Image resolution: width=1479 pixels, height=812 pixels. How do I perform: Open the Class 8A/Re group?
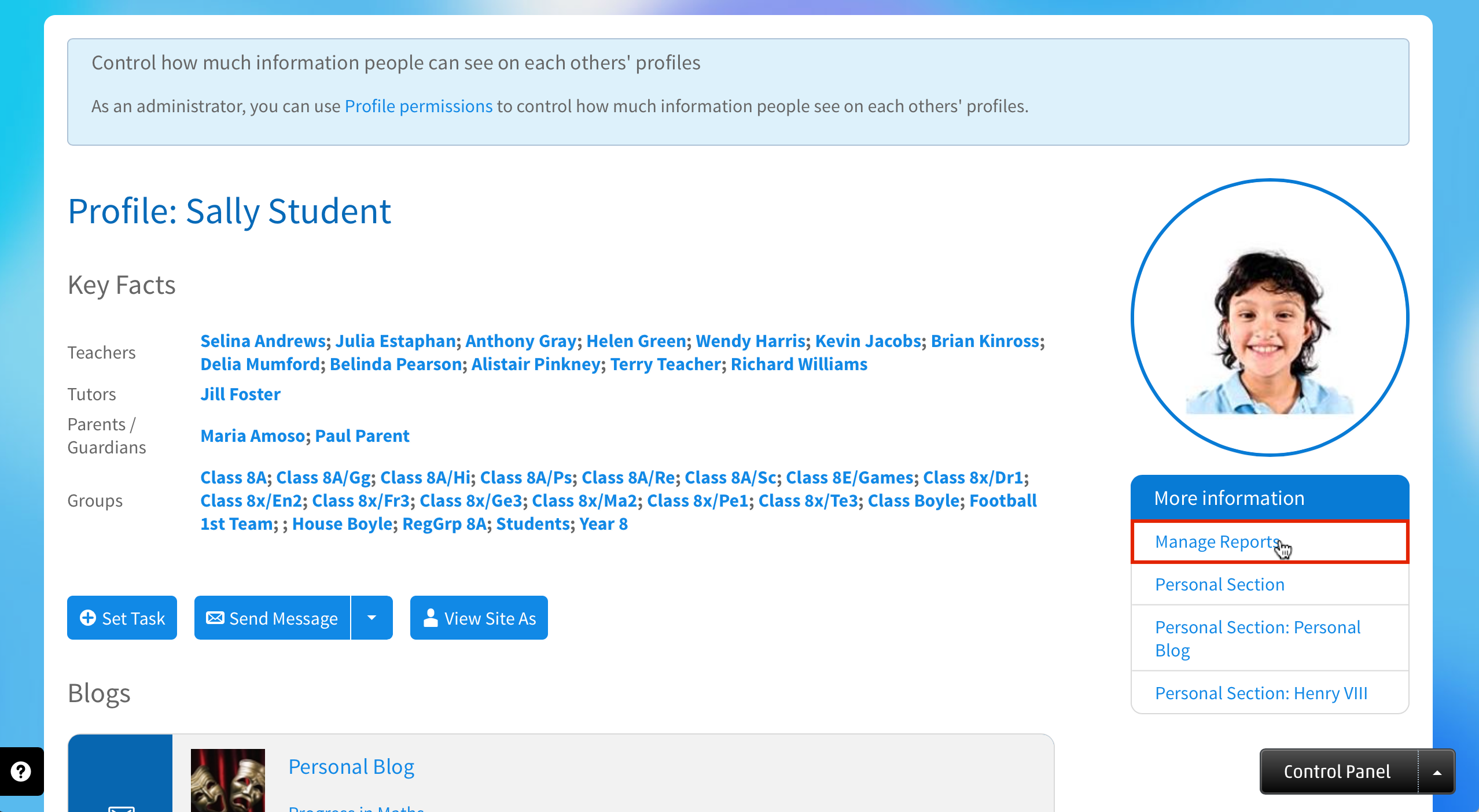628,477
